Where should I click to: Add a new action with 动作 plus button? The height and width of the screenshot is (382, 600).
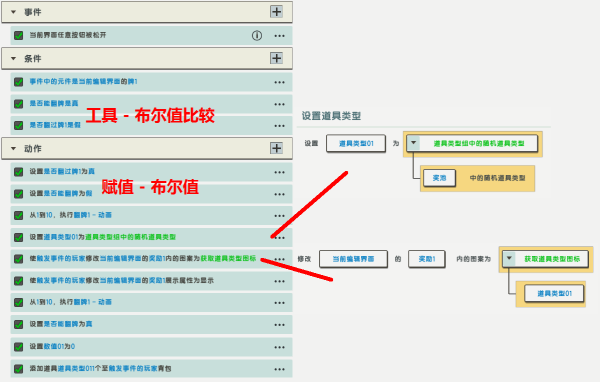pyautogui.click(x=276, y=148)
